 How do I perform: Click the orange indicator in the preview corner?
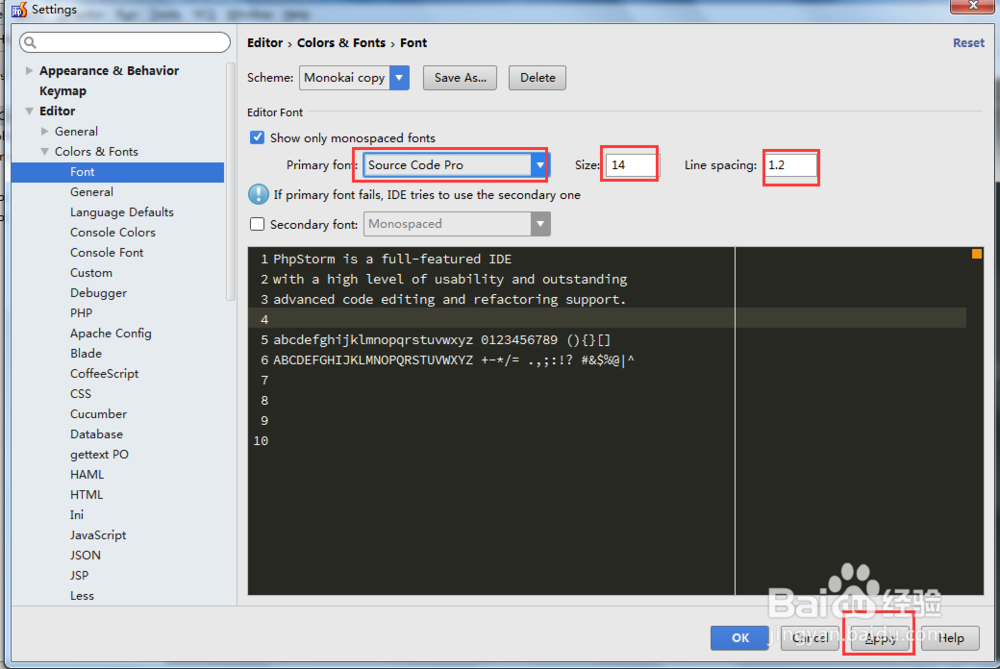[976, 255]
